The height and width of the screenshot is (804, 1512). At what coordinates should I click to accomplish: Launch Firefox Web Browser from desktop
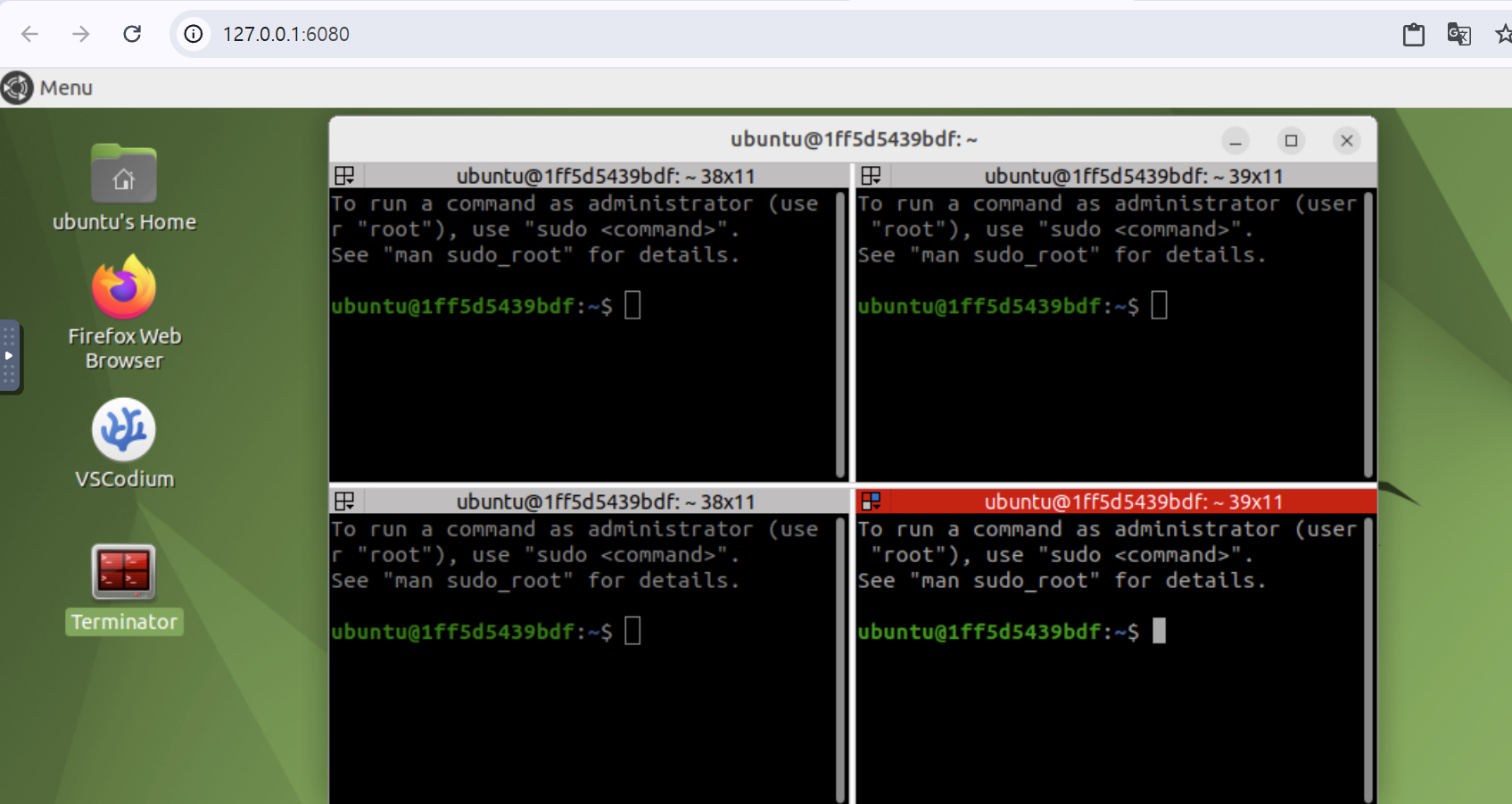(124, 287)
